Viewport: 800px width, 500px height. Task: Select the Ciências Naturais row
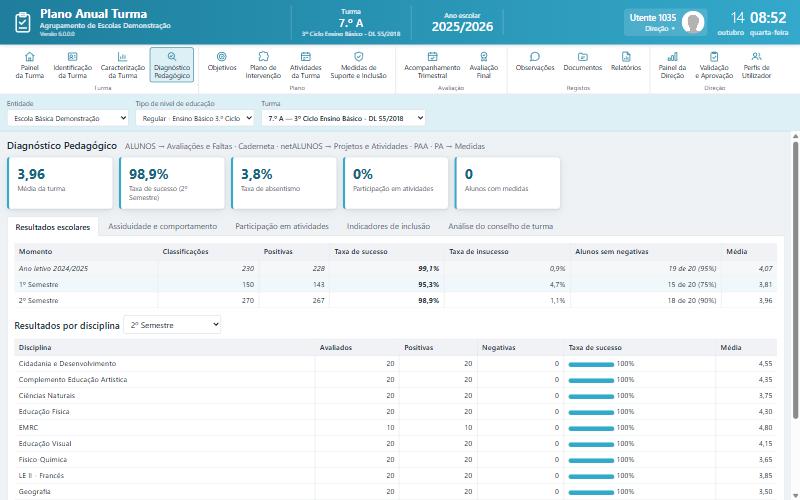pyautogui.click(x=395, y=396)
